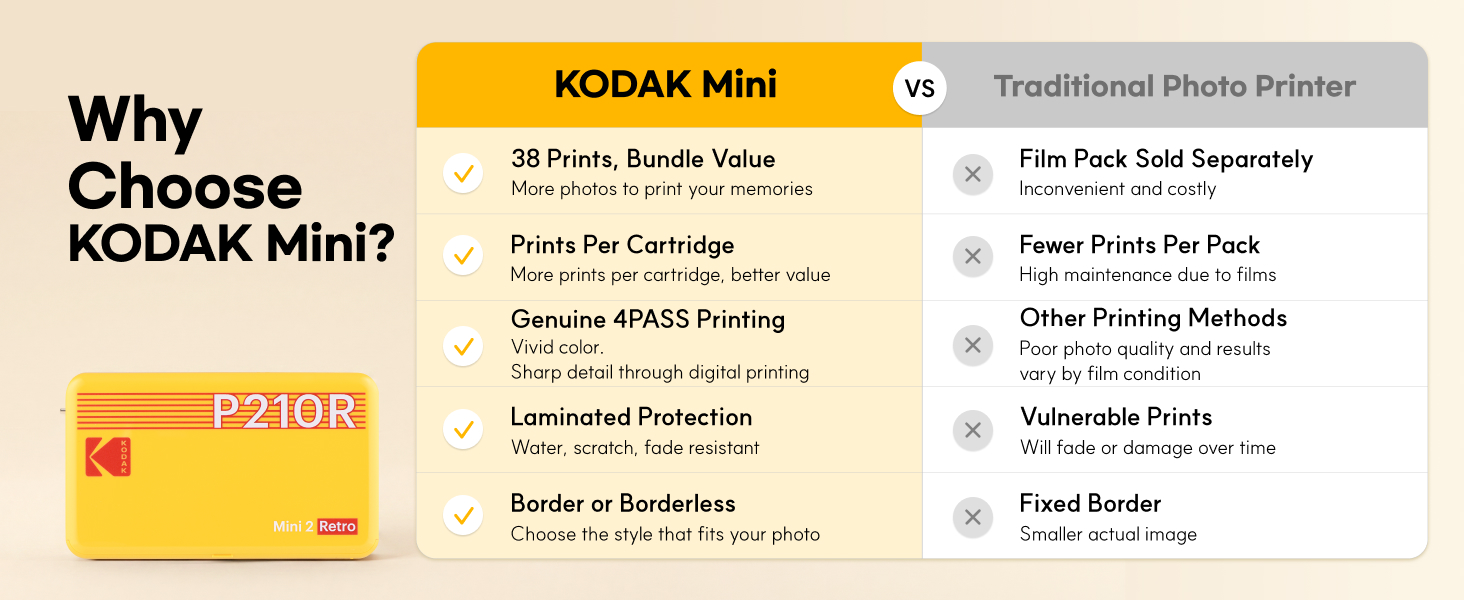Select the X icon for Other Printing Methods
Image resolution: width=1464 pixels, height=600 pixels.
tap(972, 346)
